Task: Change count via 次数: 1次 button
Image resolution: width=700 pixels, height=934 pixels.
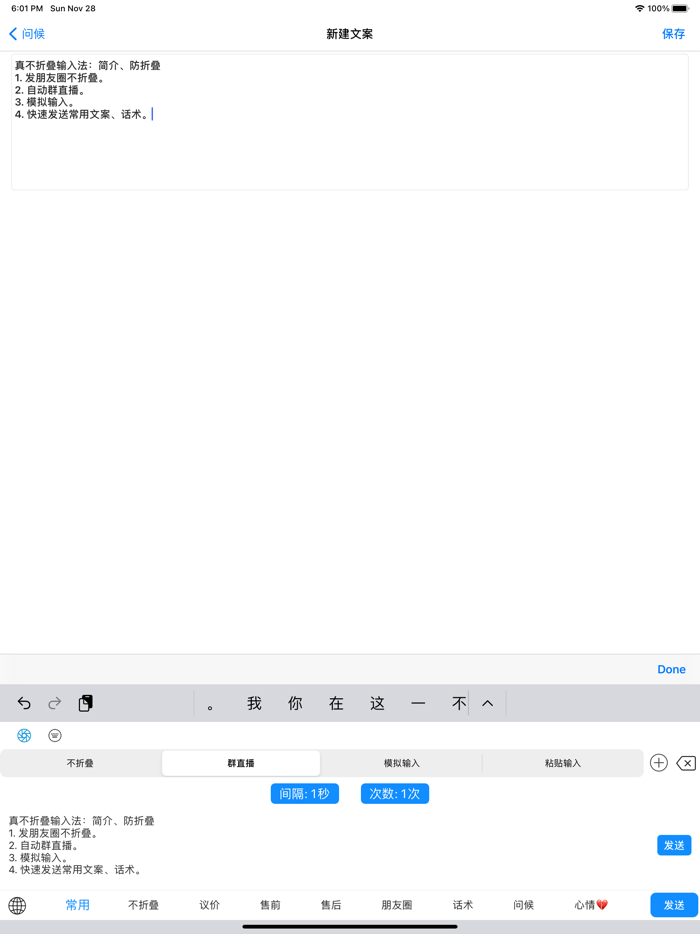Action: click(395, 793)
